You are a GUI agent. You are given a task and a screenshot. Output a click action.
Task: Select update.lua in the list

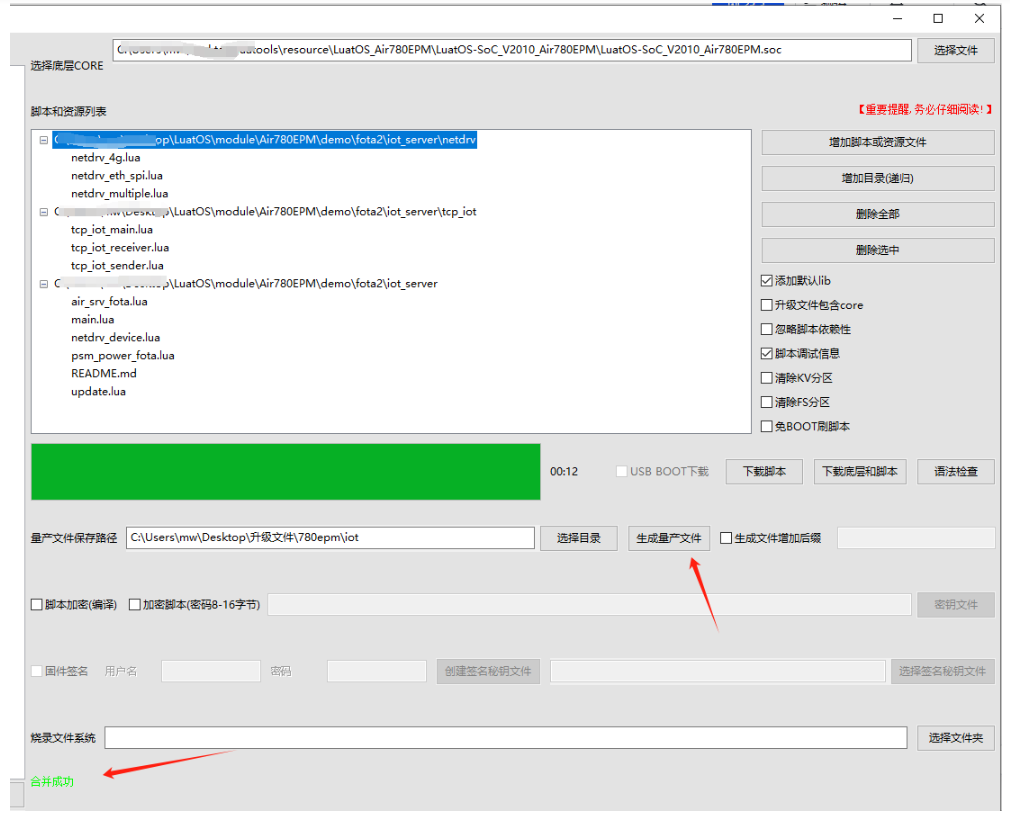point(98,392)
